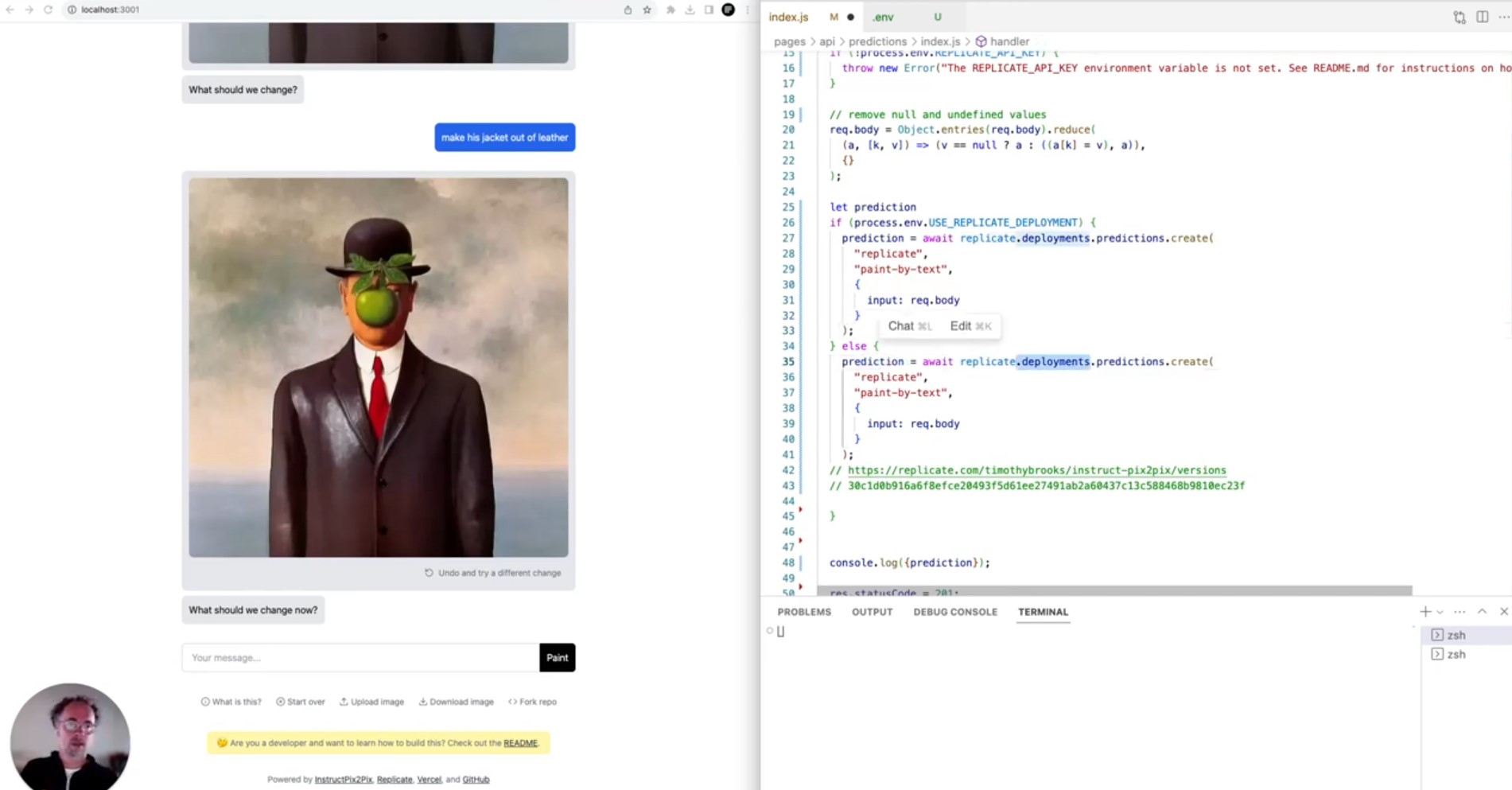
Task: Click Upload image
Action: coord(371,702)
